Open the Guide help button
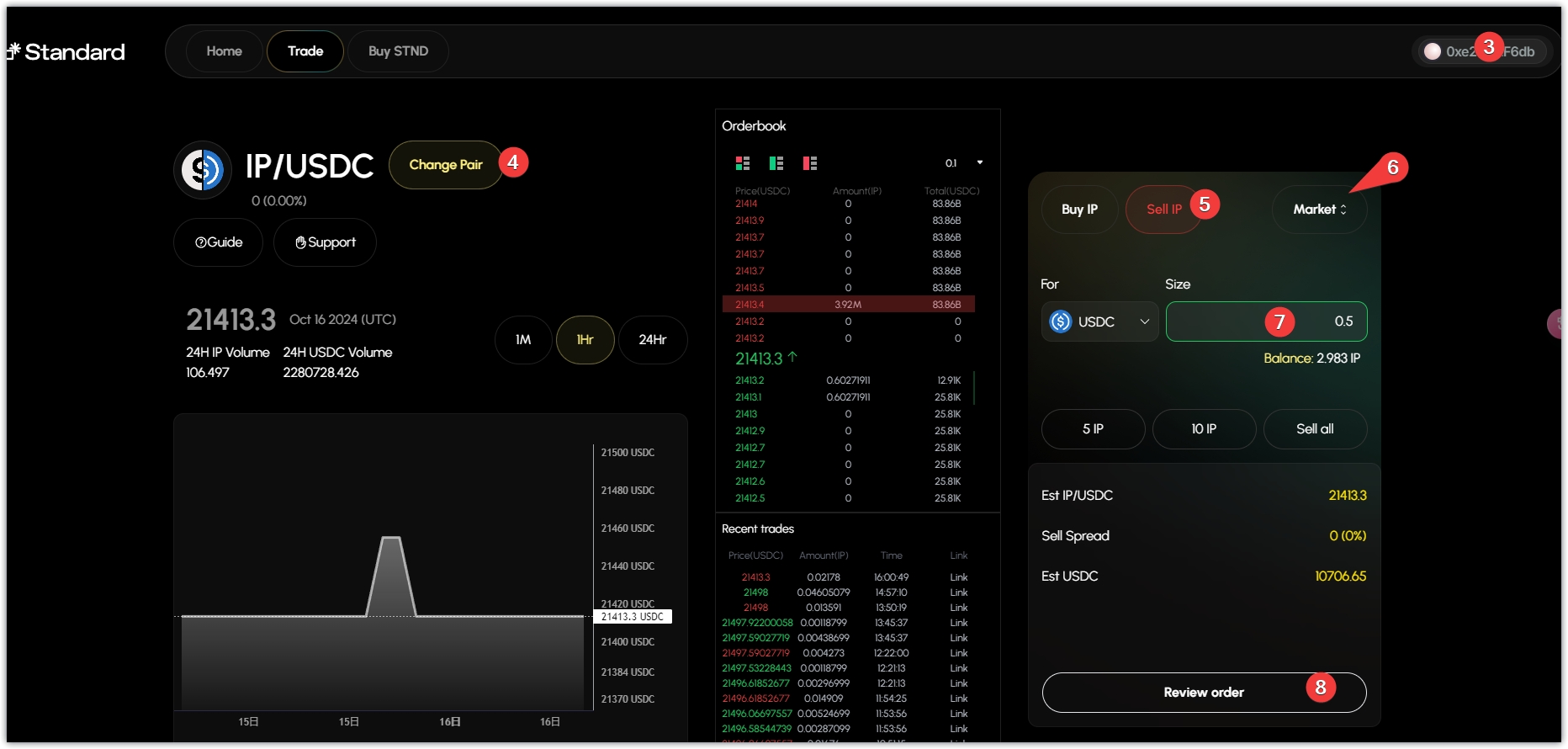The height and width of the screenshot is (749, 1568). [x=218, y=242]
